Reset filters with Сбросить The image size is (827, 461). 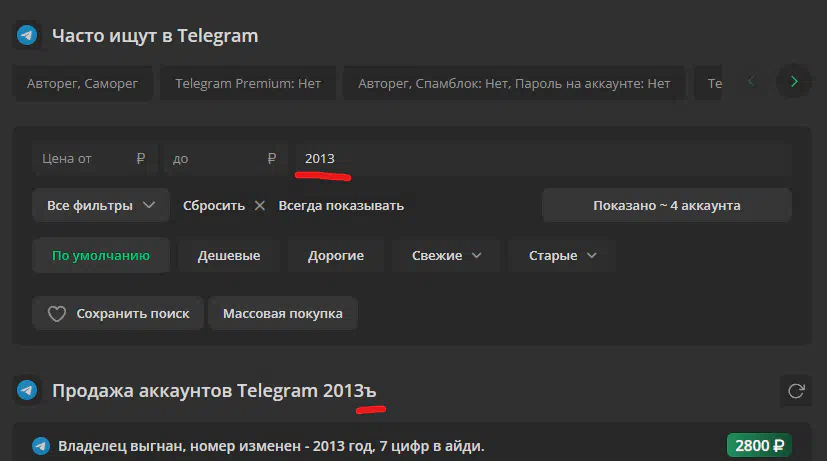pos(214,205)
